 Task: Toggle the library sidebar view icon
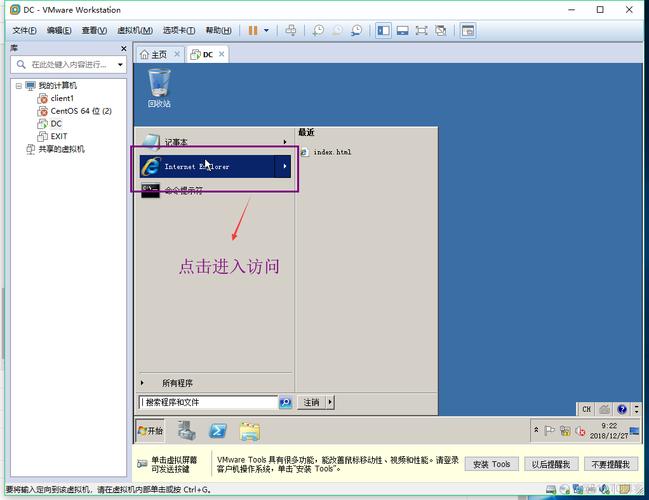(x=383, y=31)
